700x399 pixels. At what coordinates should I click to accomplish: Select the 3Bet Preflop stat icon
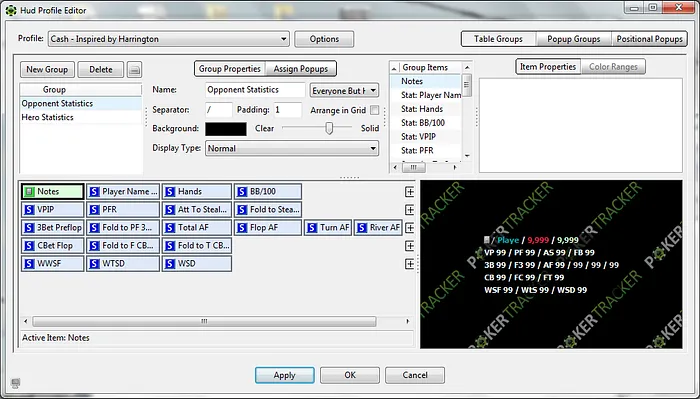[x=29, y=228]
